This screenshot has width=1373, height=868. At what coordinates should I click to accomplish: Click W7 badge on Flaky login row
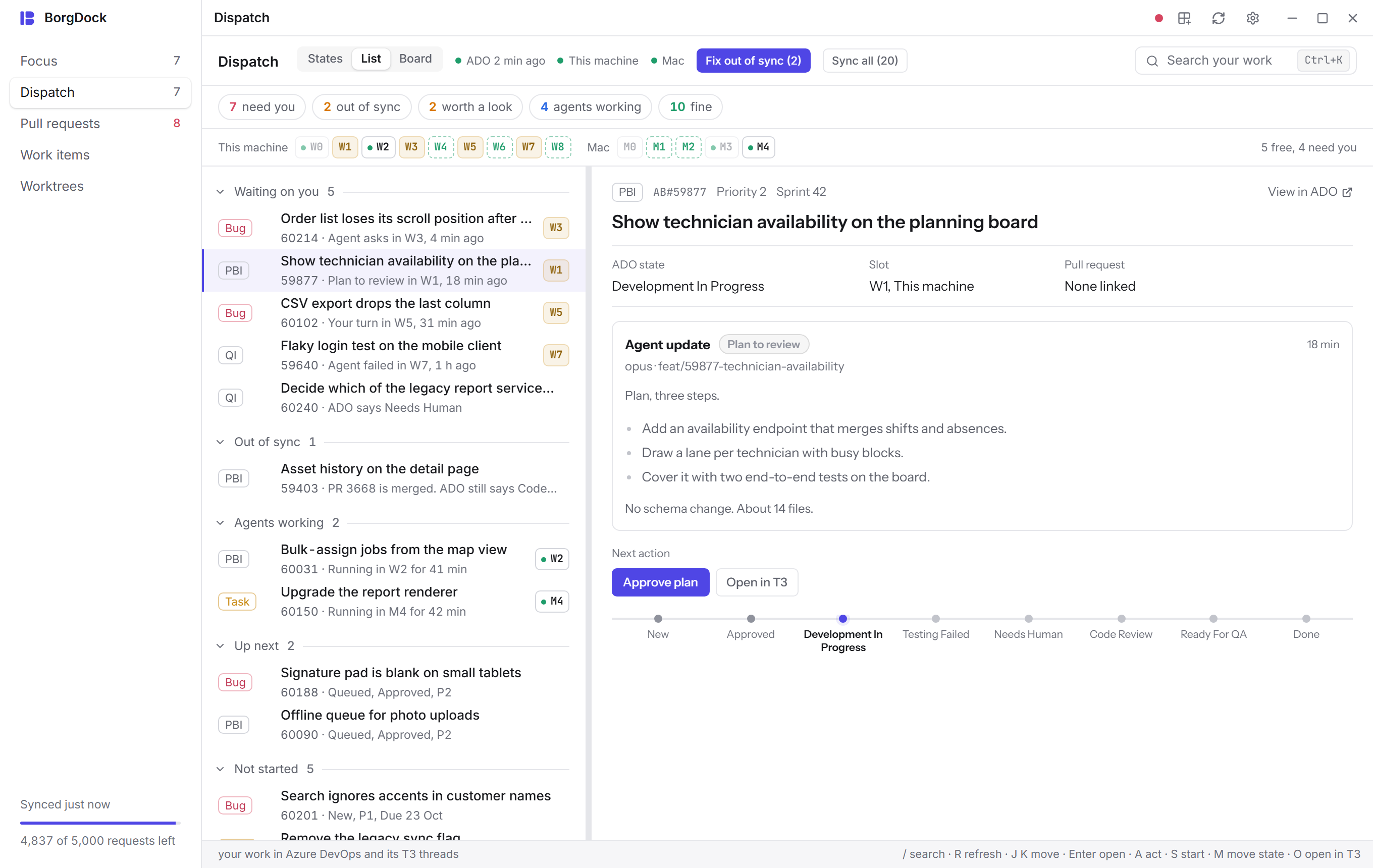[556, 355]
